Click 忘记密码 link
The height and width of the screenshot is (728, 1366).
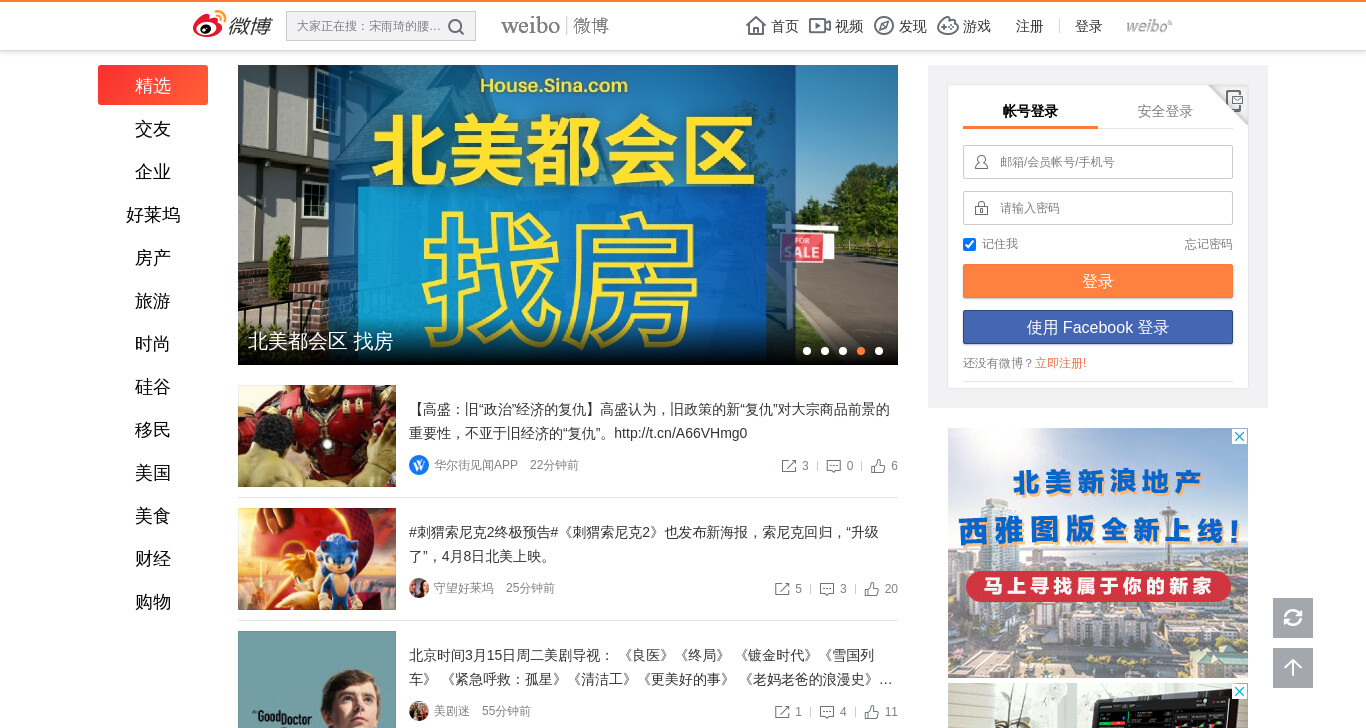click(x=1209, y=244)
